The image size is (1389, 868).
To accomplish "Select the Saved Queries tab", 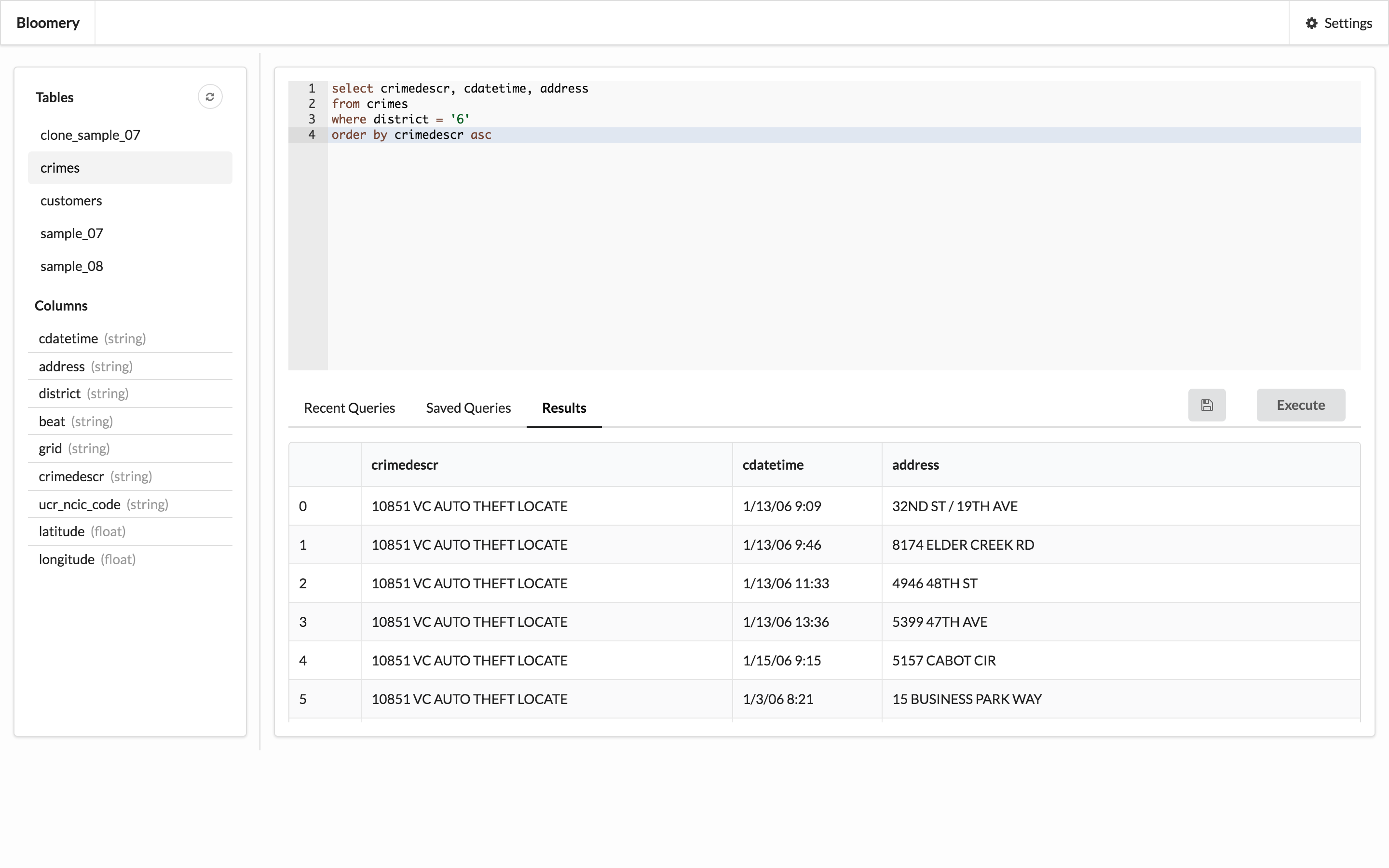I will coord(469,407).
